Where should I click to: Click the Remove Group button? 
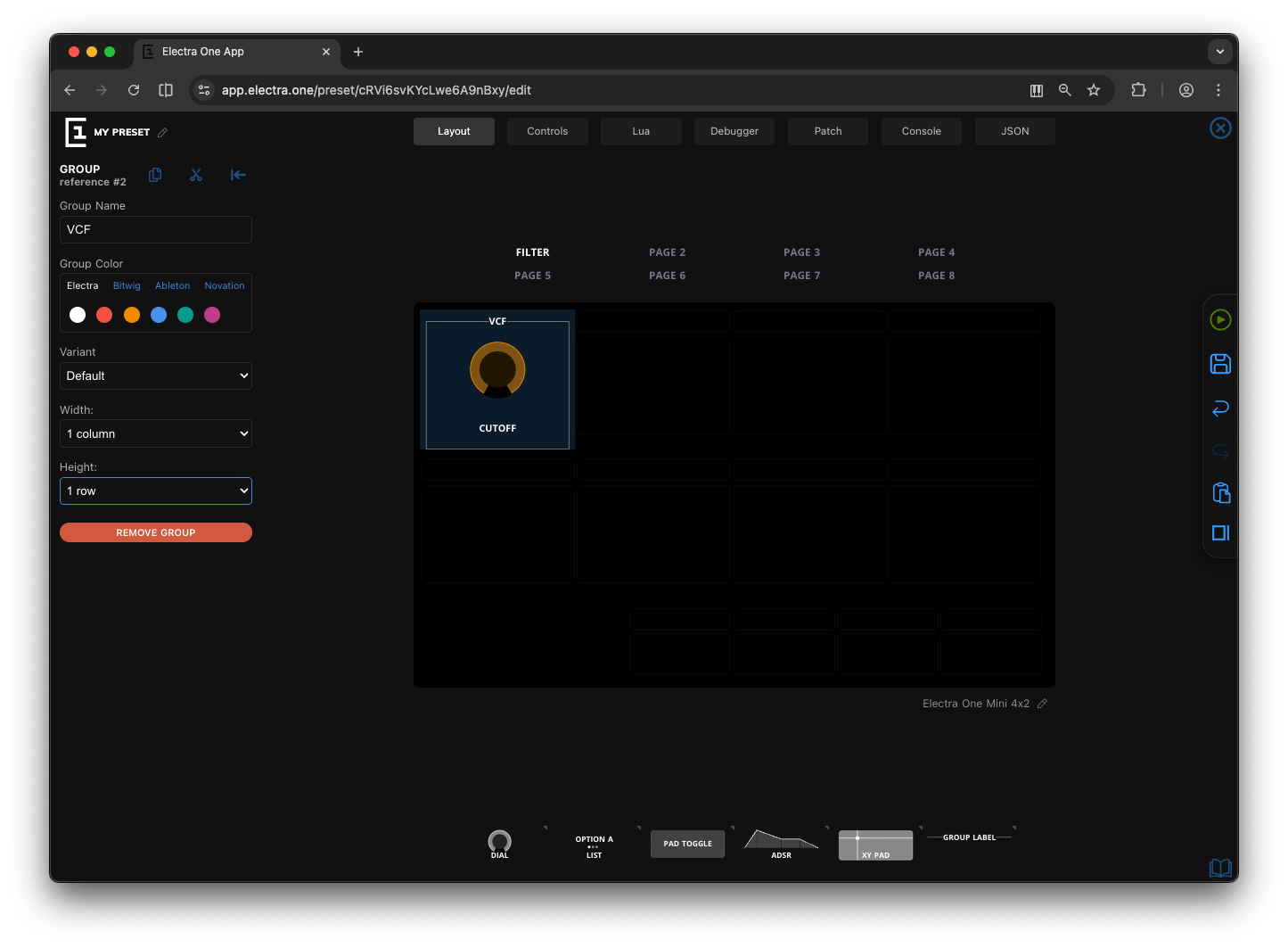[x=156, y=532]
